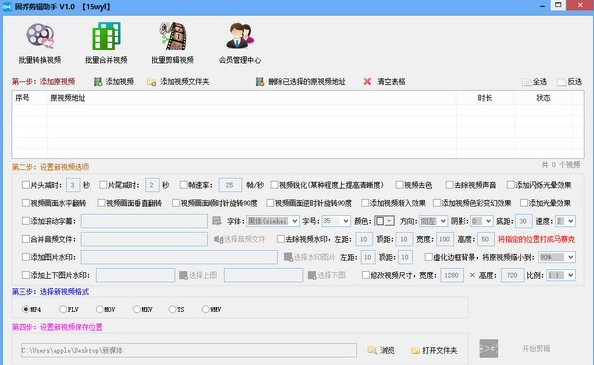Open the 方向 direction dropdown
594x365 pixels.
coord(434,221)
